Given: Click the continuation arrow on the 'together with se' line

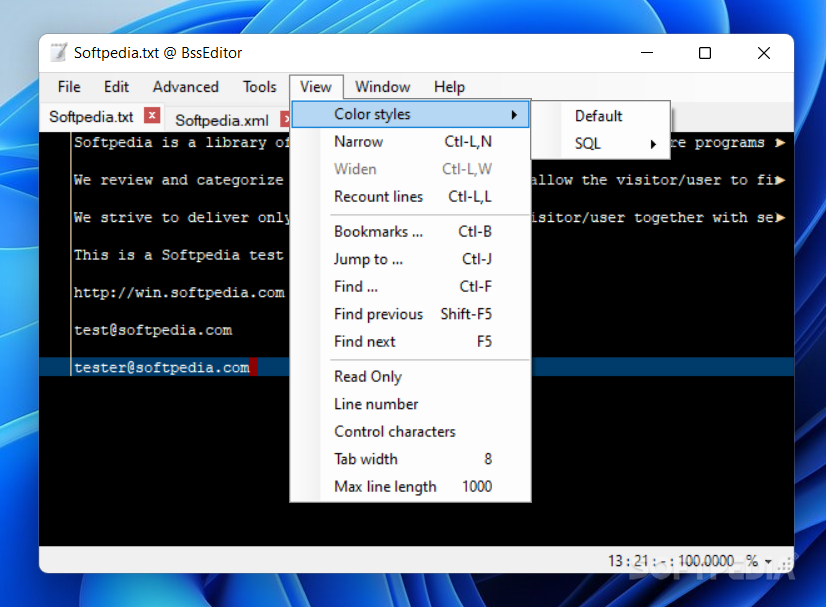Looking at the screenshot, I should [x=780, y=218].
